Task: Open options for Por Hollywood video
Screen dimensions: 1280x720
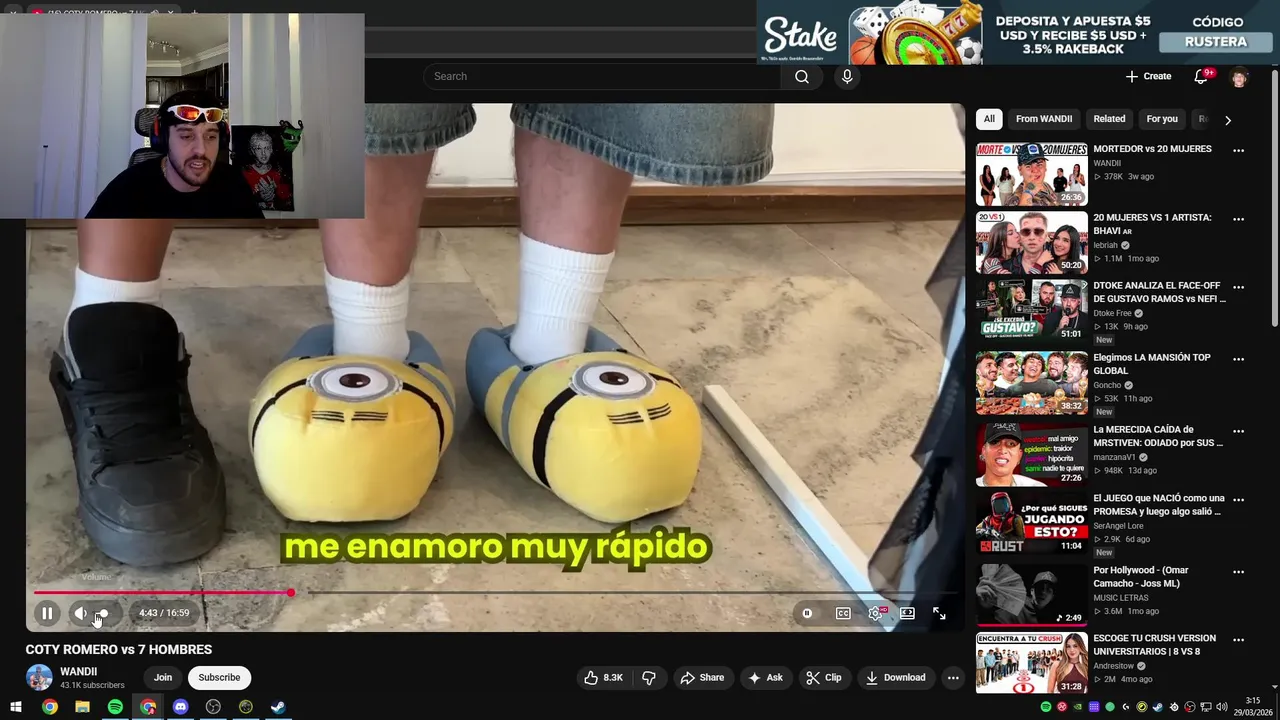Action: coord(1238,572)
